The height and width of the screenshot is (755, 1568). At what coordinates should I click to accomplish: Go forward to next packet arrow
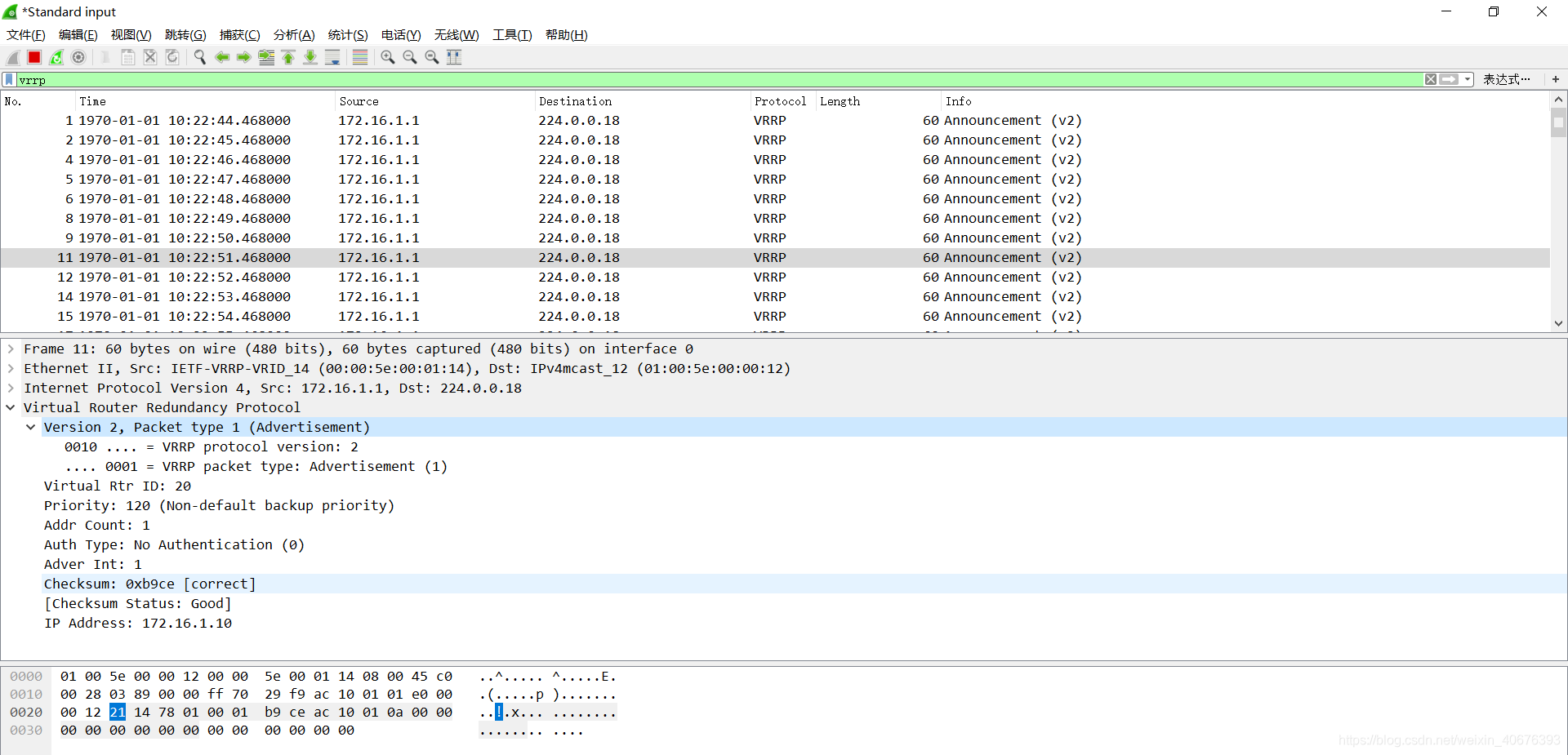tap(243, 57)
